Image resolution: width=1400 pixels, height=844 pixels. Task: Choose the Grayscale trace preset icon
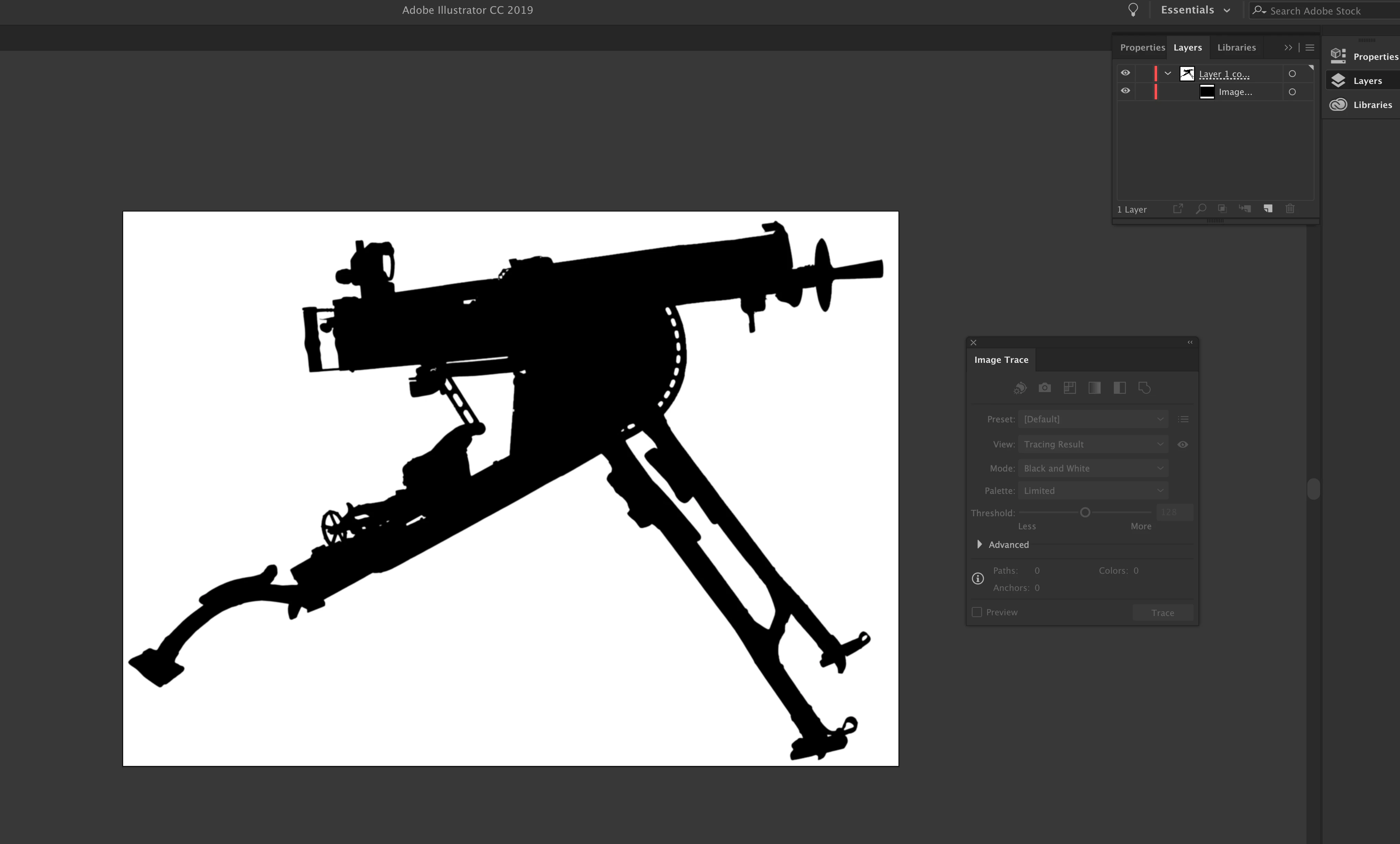pyautogui.click(x=1094, y=388)
